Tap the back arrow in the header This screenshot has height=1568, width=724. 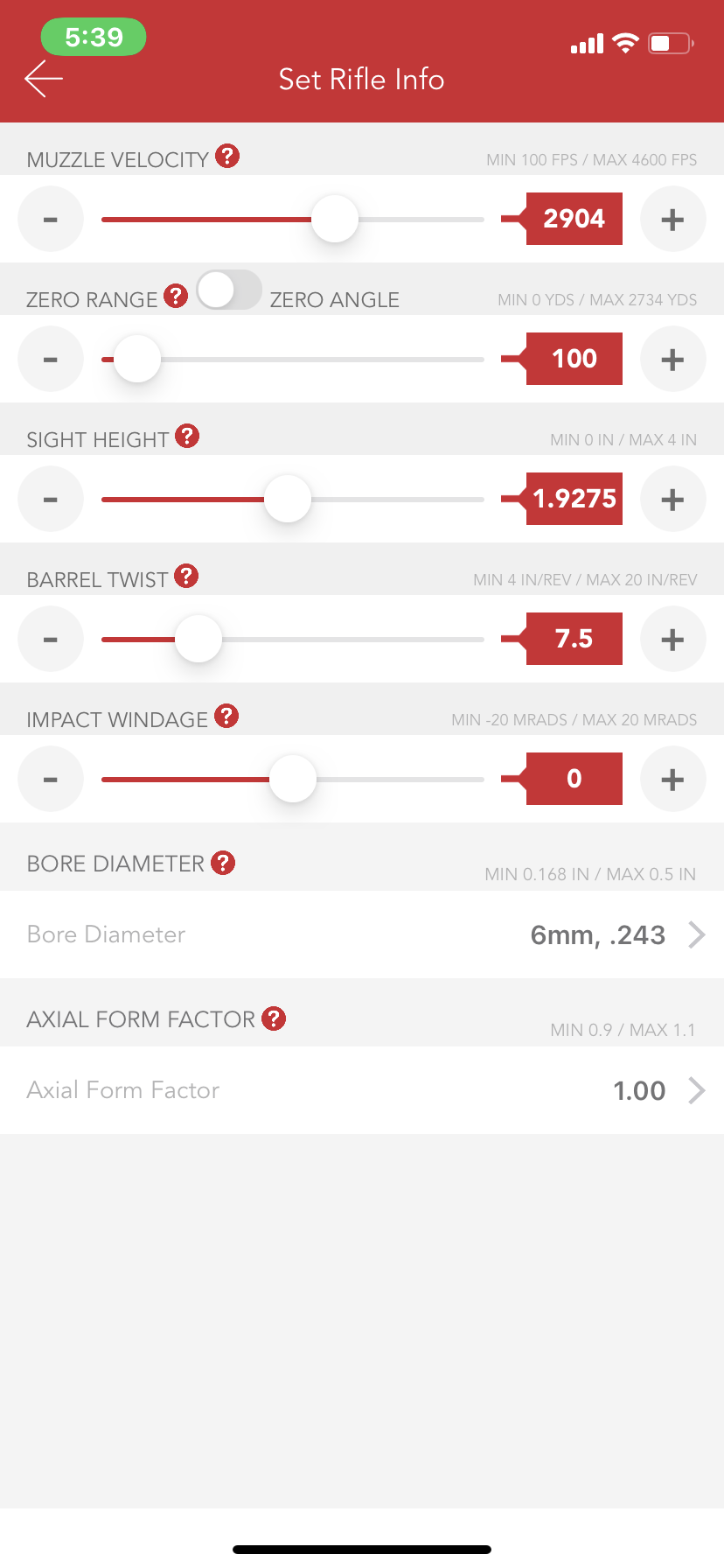[44, 79]
